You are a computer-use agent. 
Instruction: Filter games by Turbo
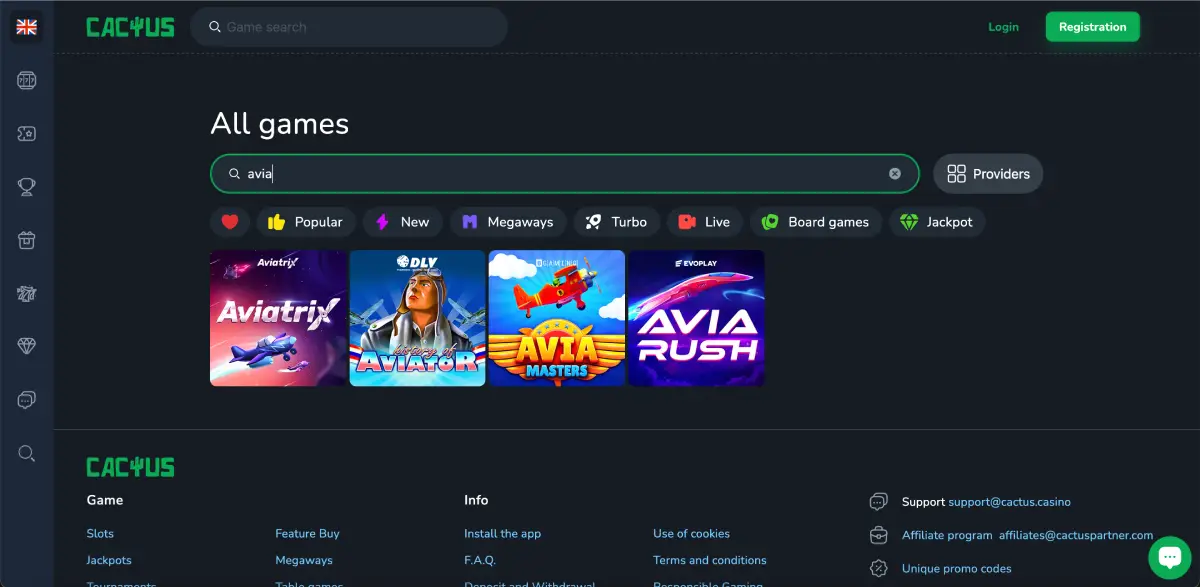click(x=617, y=222)
